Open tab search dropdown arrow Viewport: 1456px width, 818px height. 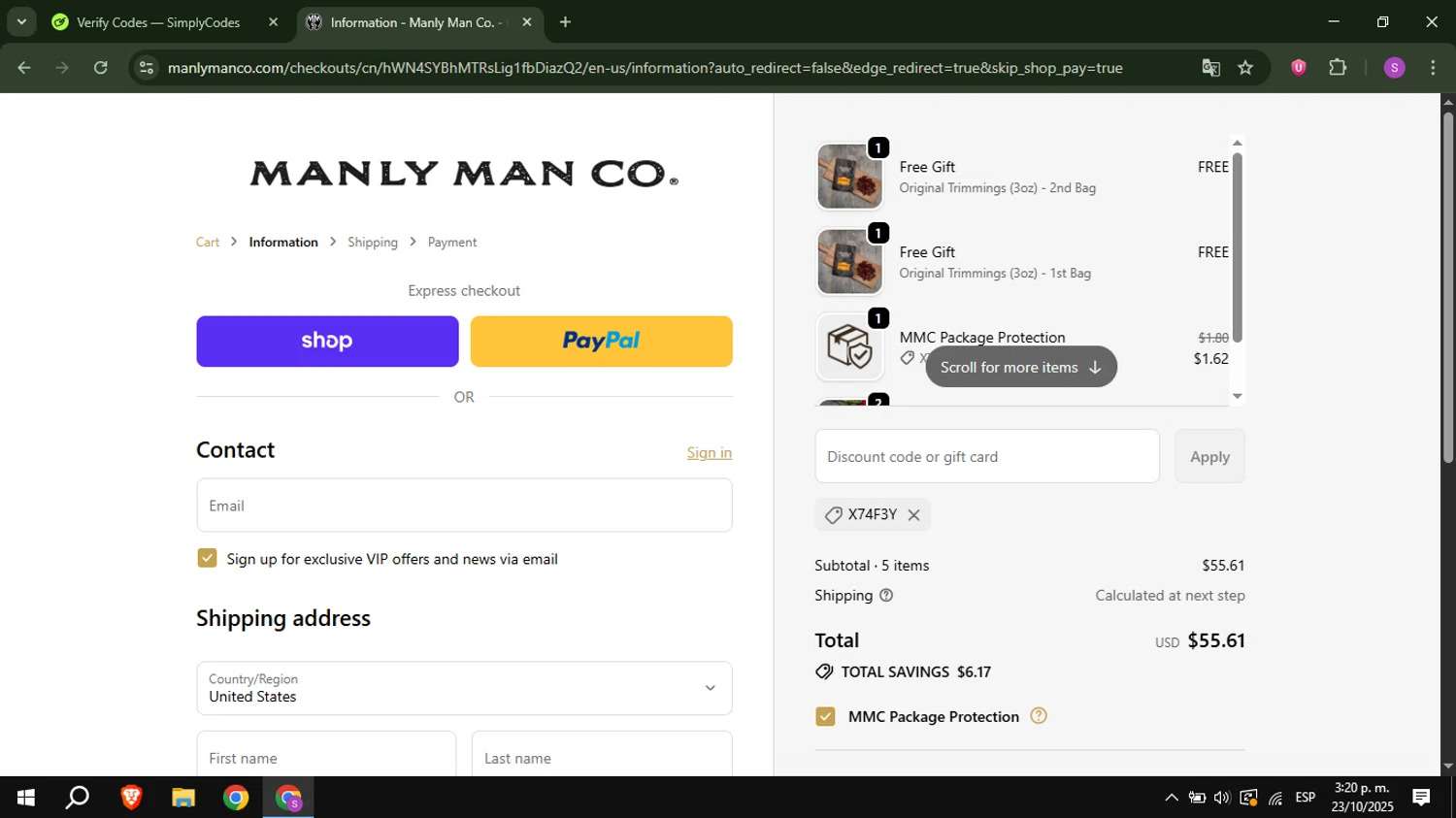(x=21, y=22)
